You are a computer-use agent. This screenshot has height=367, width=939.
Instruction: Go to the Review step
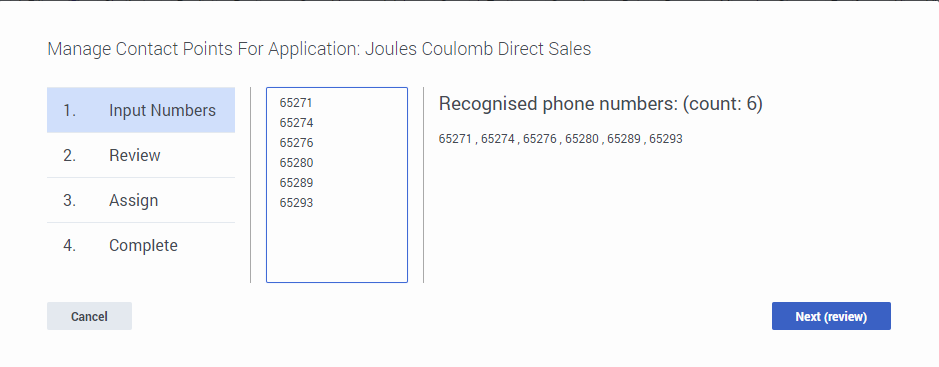[141, 155]
